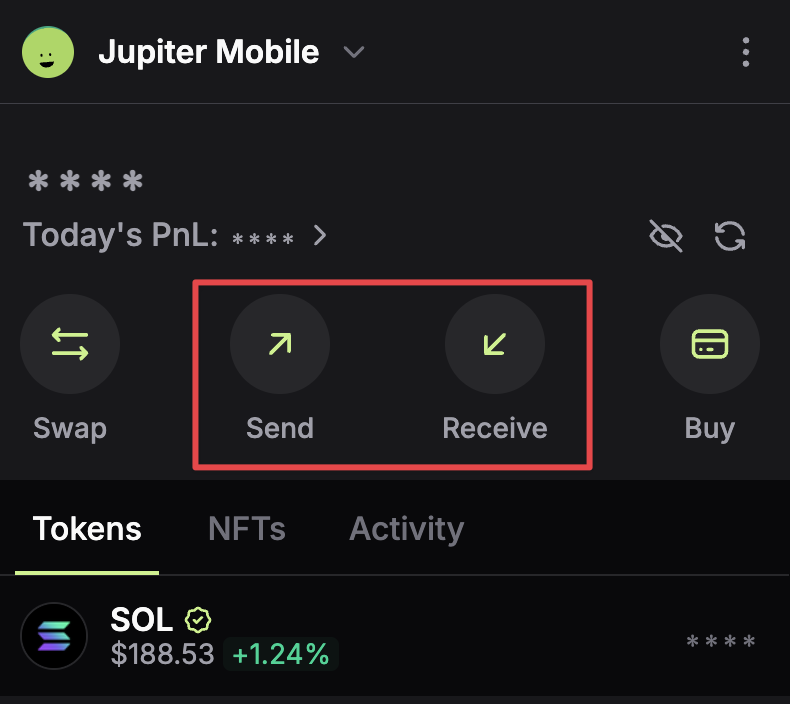Click the Receive arrow icon
Viewport: 790px width, 704px height.
(x=495, y=345)
